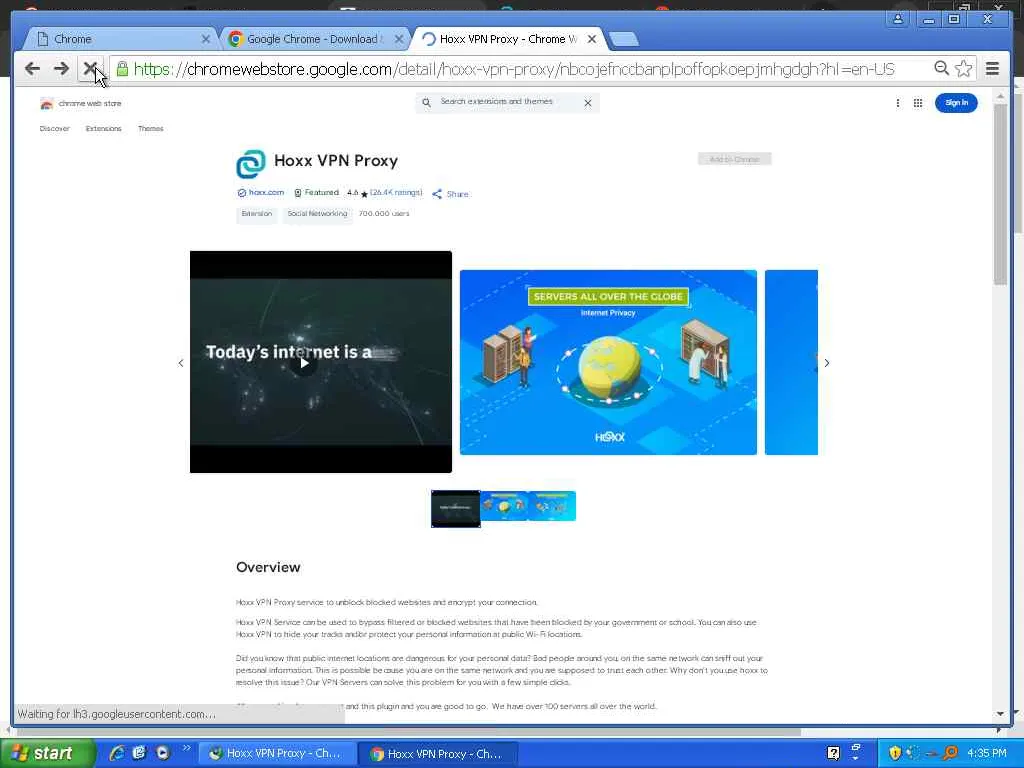The height and width of the screenshot is (768, 1024).
Task: Click the scrollbar down arrow
Action: click(x=1000, y=714)
